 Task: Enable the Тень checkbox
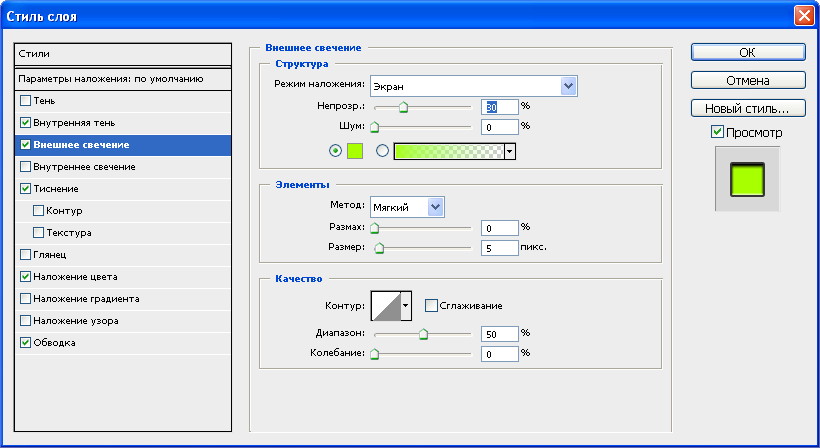click(x=25, y=100)
